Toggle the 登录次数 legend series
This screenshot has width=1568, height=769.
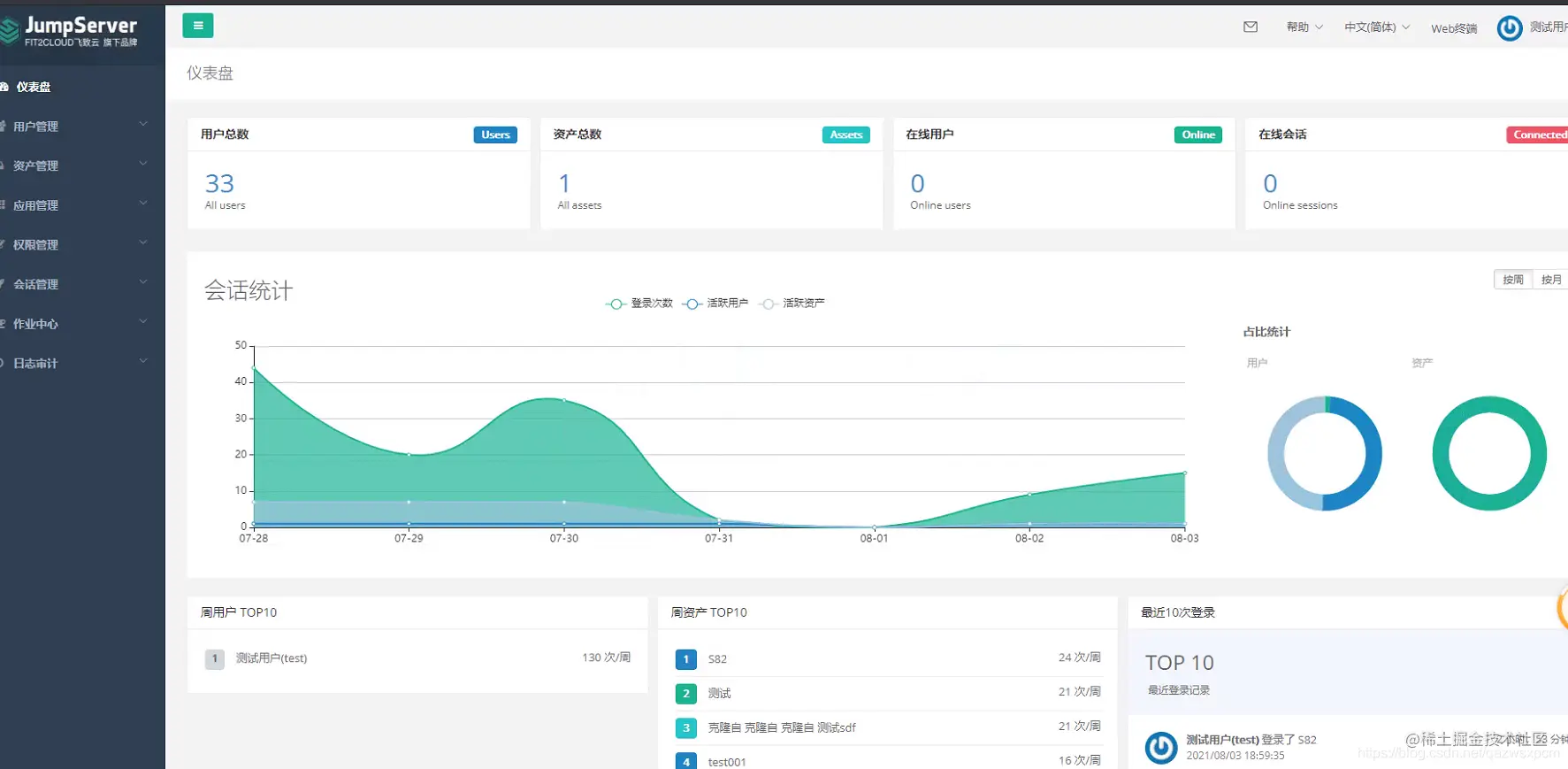coord(639,304)
